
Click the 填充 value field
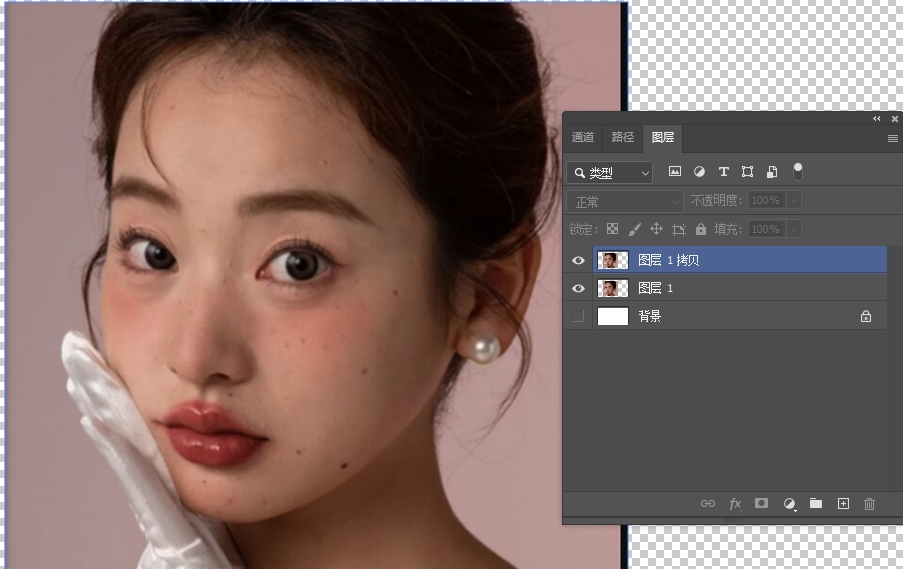(767, 229)
